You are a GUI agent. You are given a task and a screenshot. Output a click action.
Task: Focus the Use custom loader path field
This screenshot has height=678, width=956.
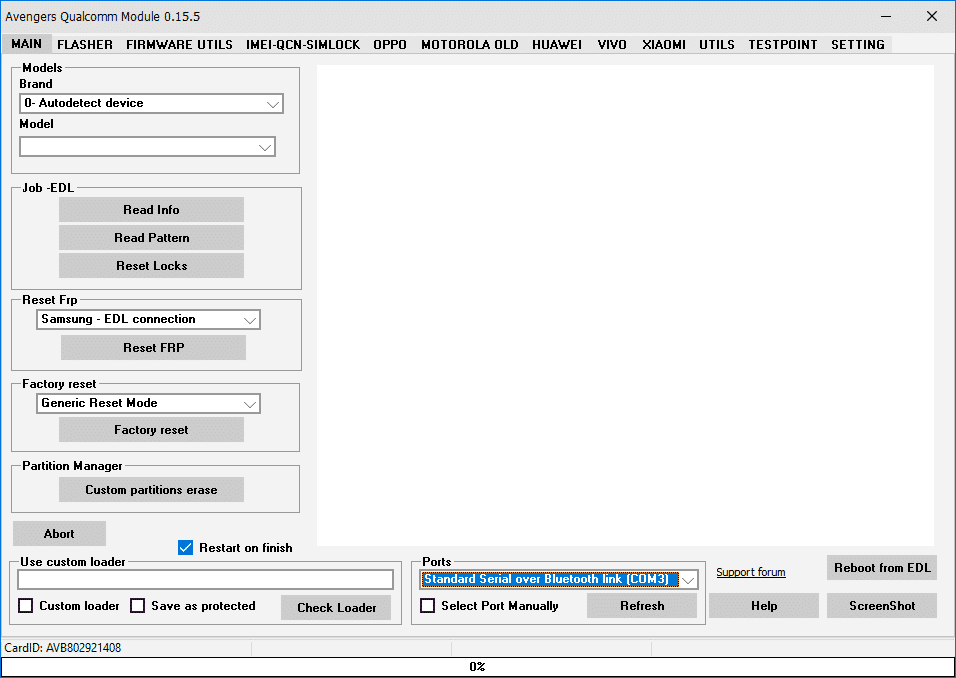205,579
